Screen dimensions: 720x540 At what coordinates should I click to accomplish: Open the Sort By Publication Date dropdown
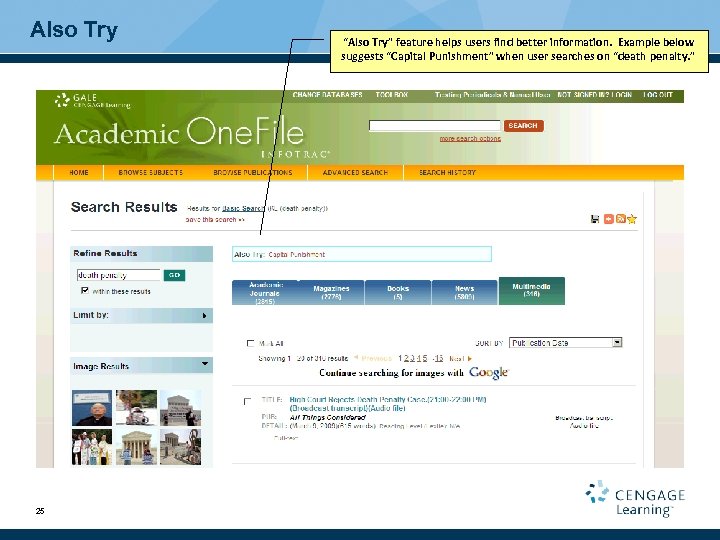click(x=566, y=343)
